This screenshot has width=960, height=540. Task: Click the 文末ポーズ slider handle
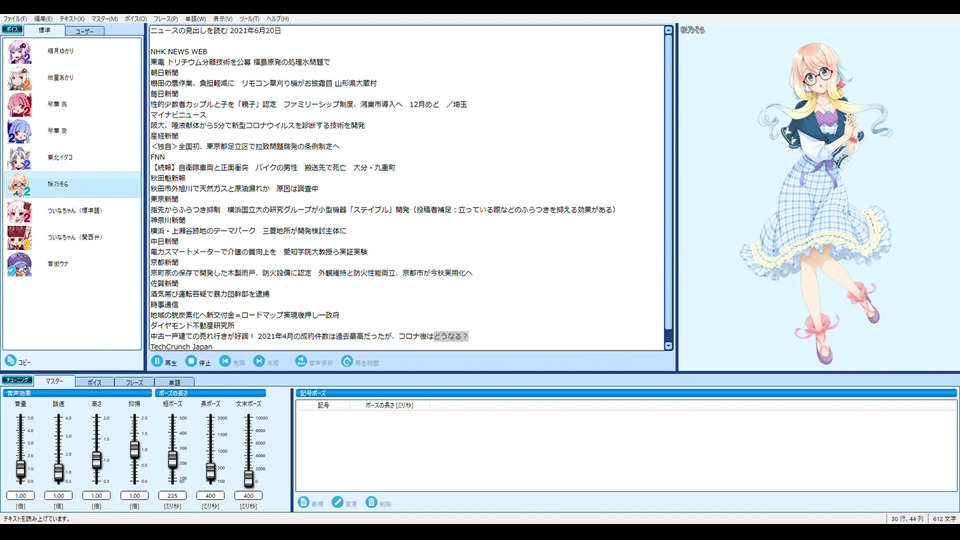(x=249, y=478)
